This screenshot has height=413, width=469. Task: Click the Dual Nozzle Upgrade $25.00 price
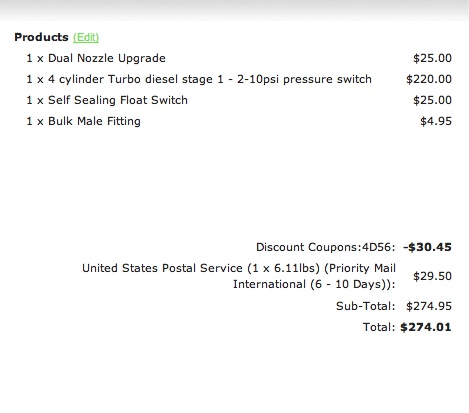point(432,58)
